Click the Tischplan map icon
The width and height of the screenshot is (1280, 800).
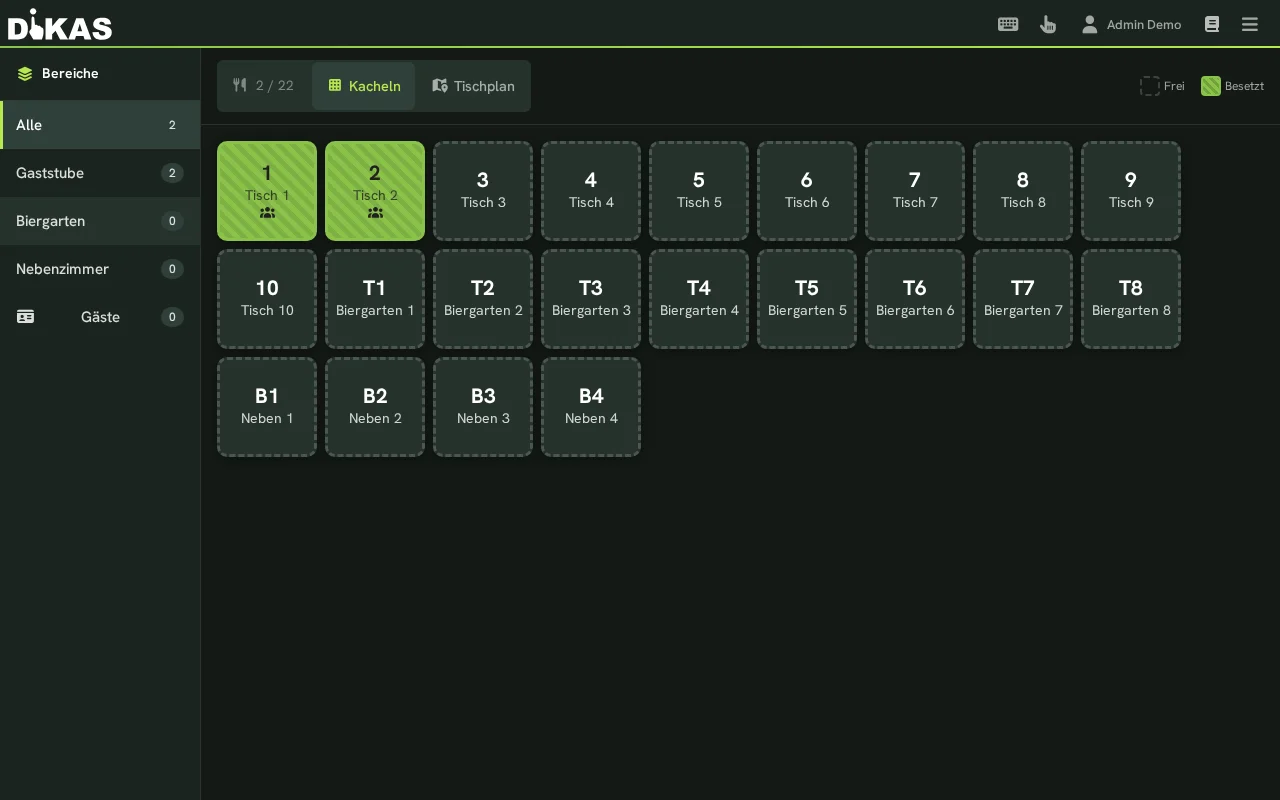(440, 86)
